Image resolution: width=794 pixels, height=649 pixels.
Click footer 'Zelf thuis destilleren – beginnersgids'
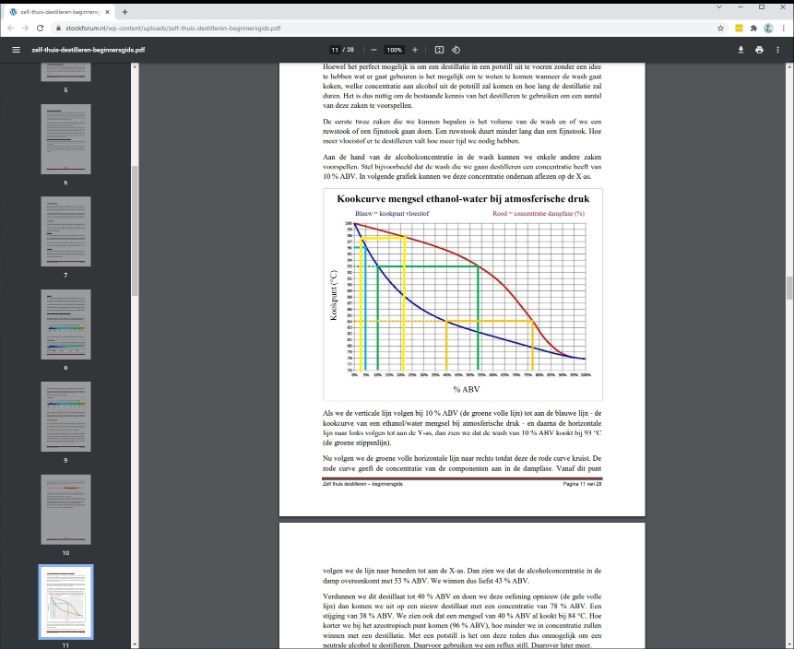[x=363, y=484]
